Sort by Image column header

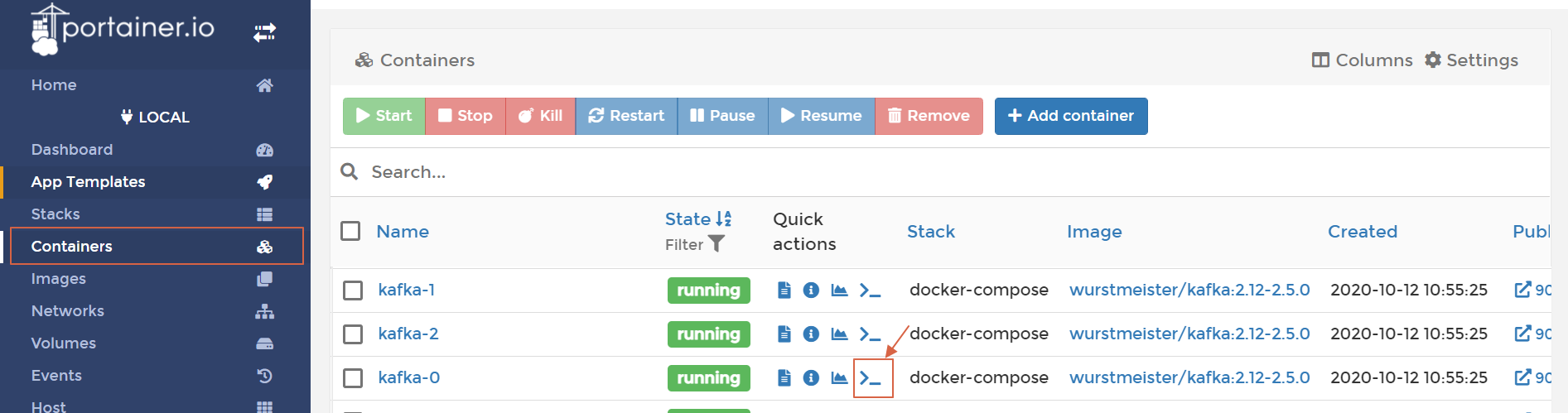click(x=1094, y=232)
